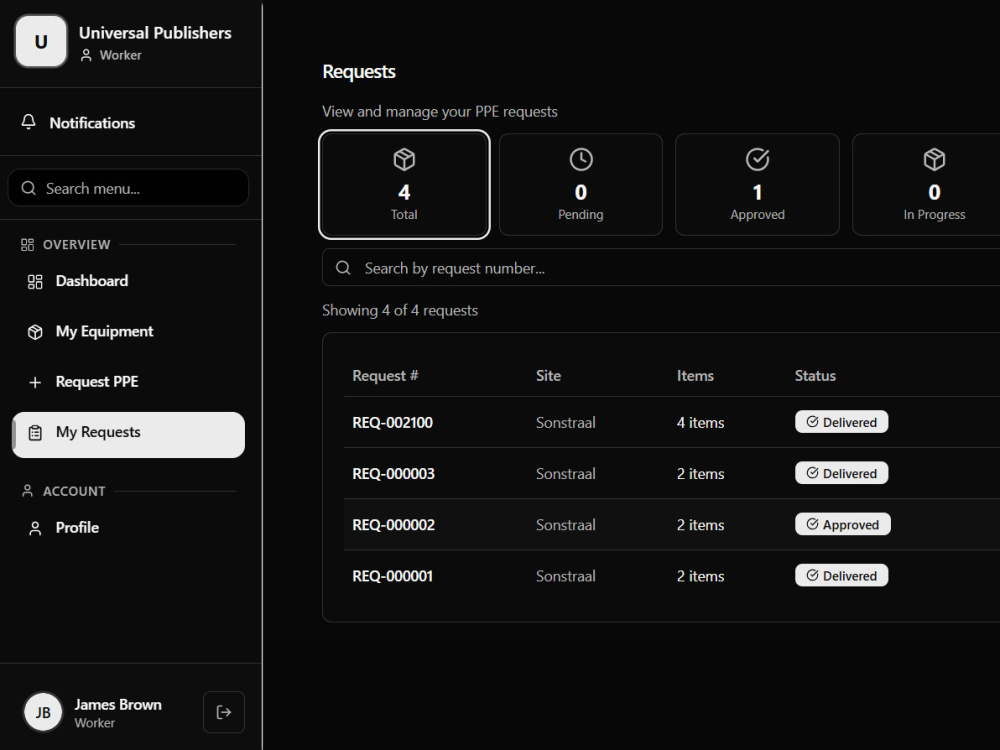
Task: Click the ACCOUNT section person icon
Action: [x=27, y=491]
